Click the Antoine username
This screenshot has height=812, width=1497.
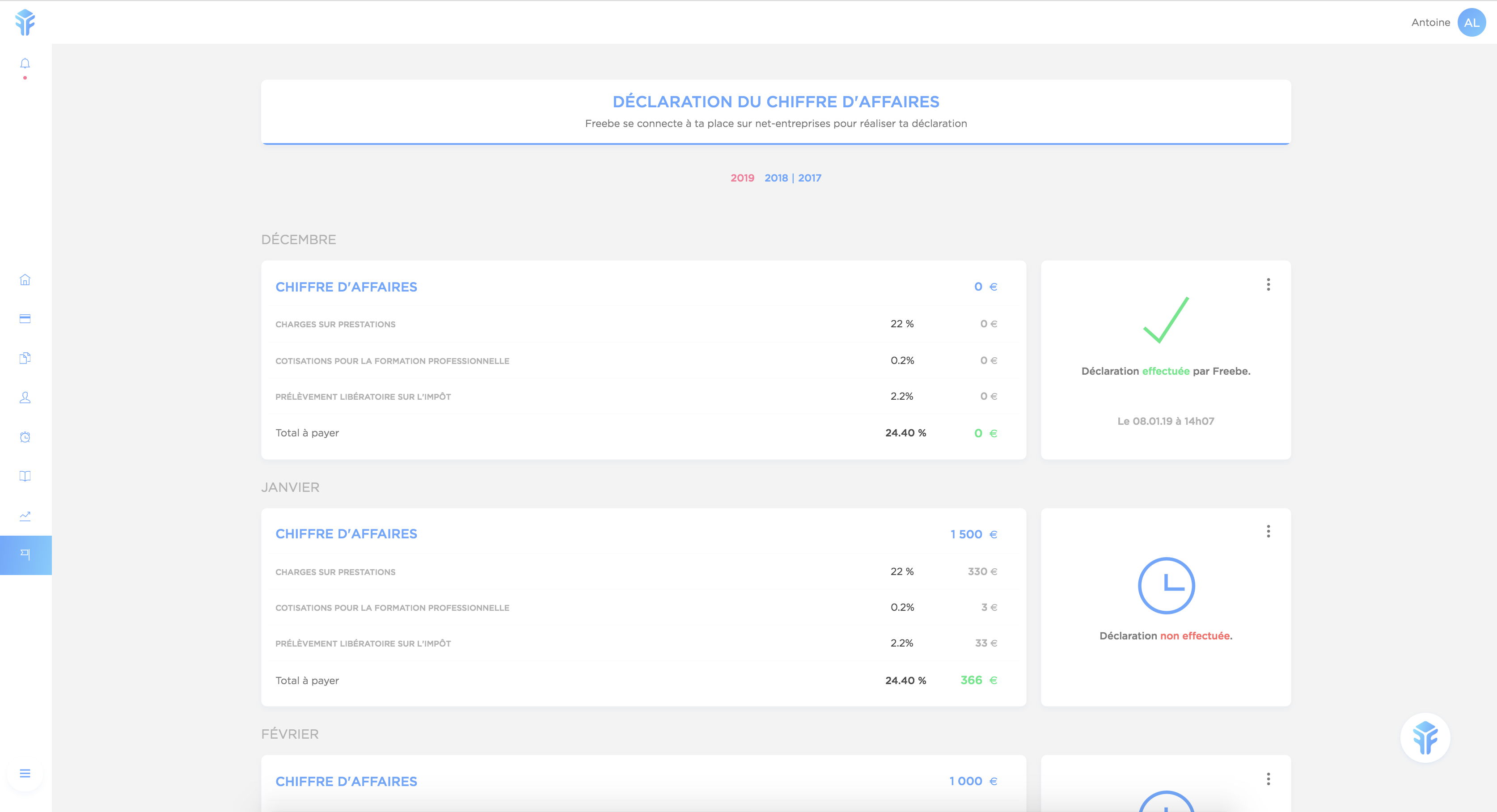click(x=1430, y=23)
